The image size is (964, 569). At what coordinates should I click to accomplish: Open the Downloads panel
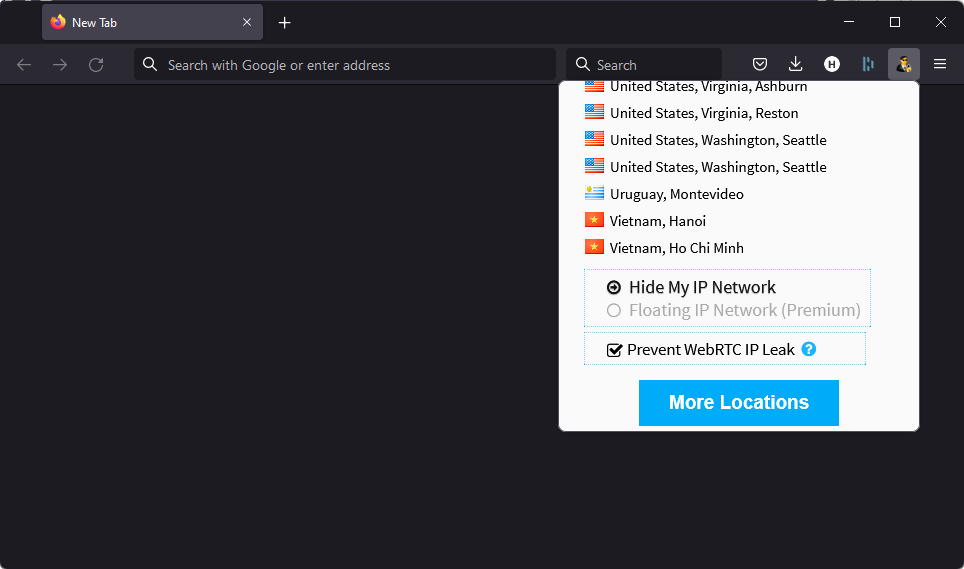coord(796,64)
